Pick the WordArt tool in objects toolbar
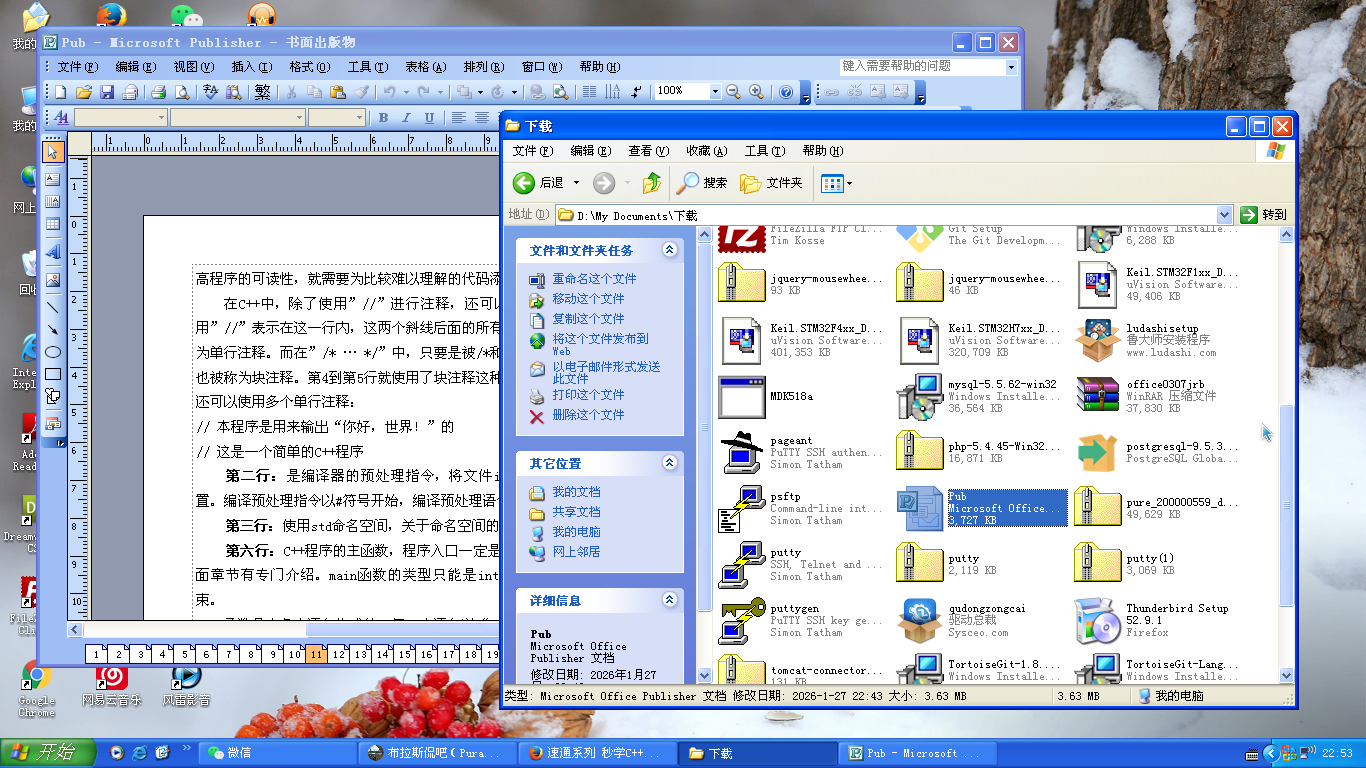 53,252
